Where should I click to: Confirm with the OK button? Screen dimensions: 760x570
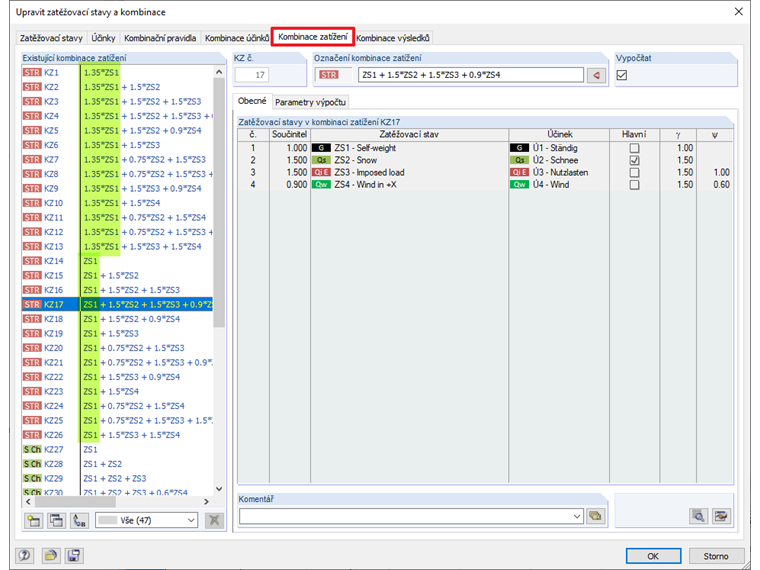pos(653,556)
